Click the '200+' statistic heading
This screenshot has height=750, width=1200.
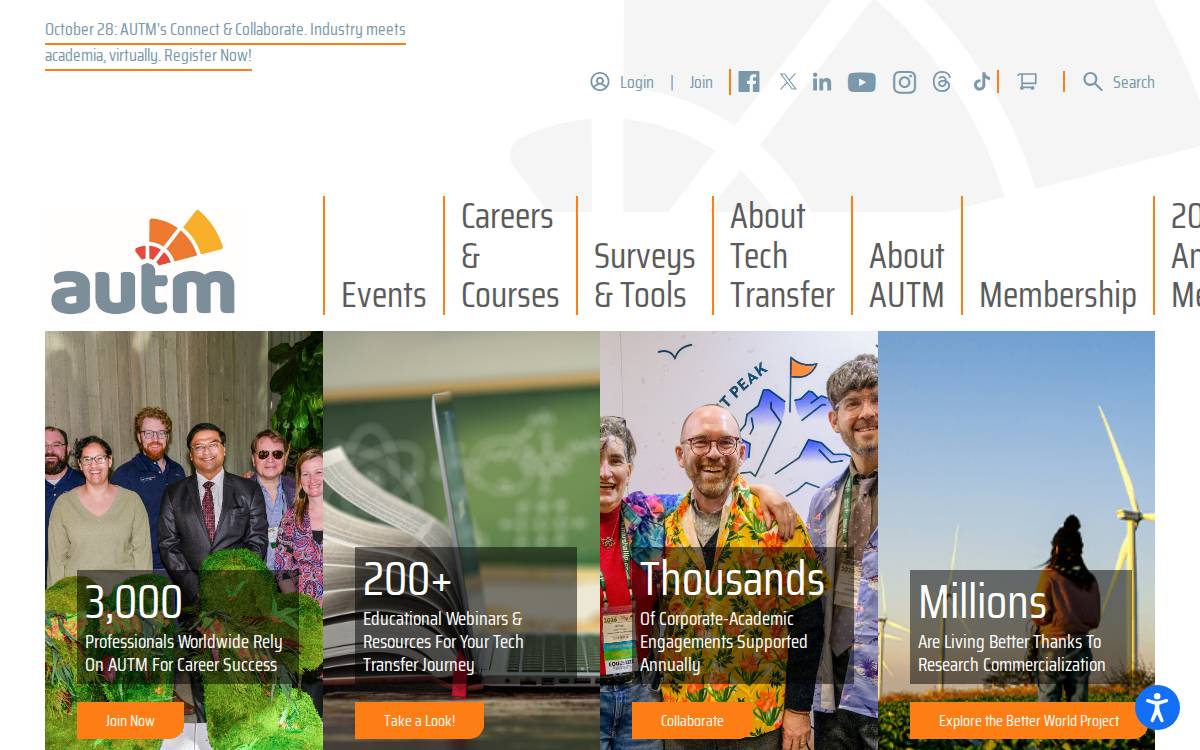tap(407, 579)
